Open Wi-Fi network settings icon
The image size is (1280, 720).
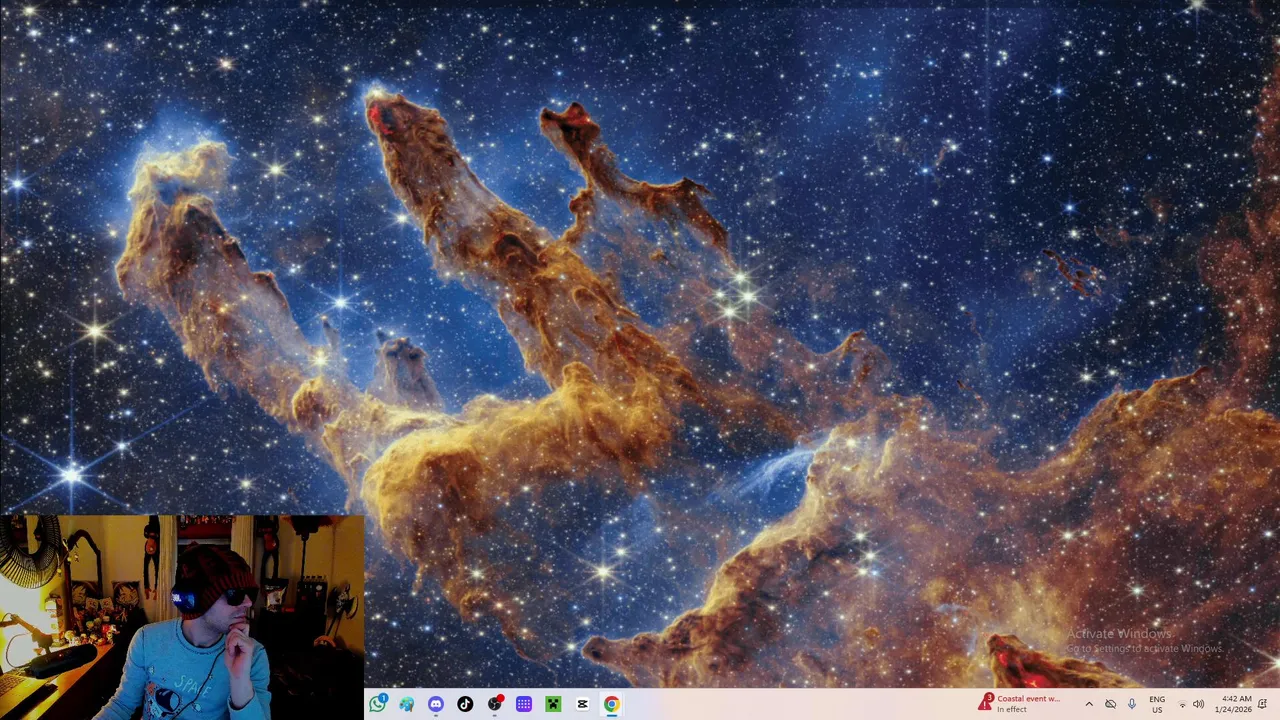tap(1182, 705)
